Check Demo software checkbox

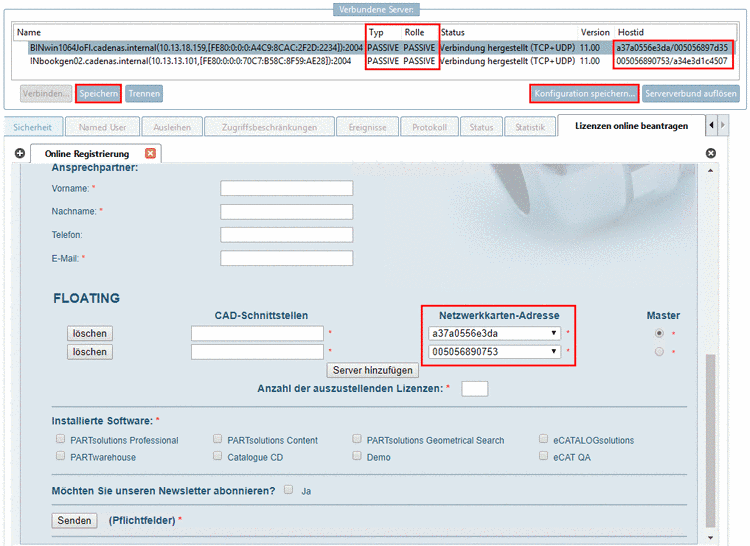pos(357,456)
